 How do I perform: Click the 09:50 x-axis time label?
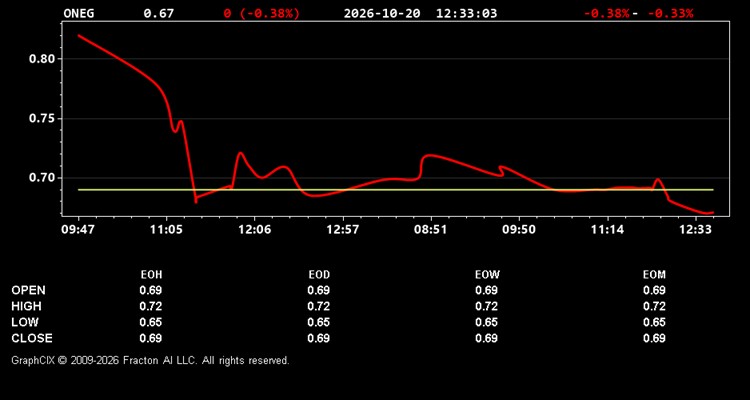point(519,229)
